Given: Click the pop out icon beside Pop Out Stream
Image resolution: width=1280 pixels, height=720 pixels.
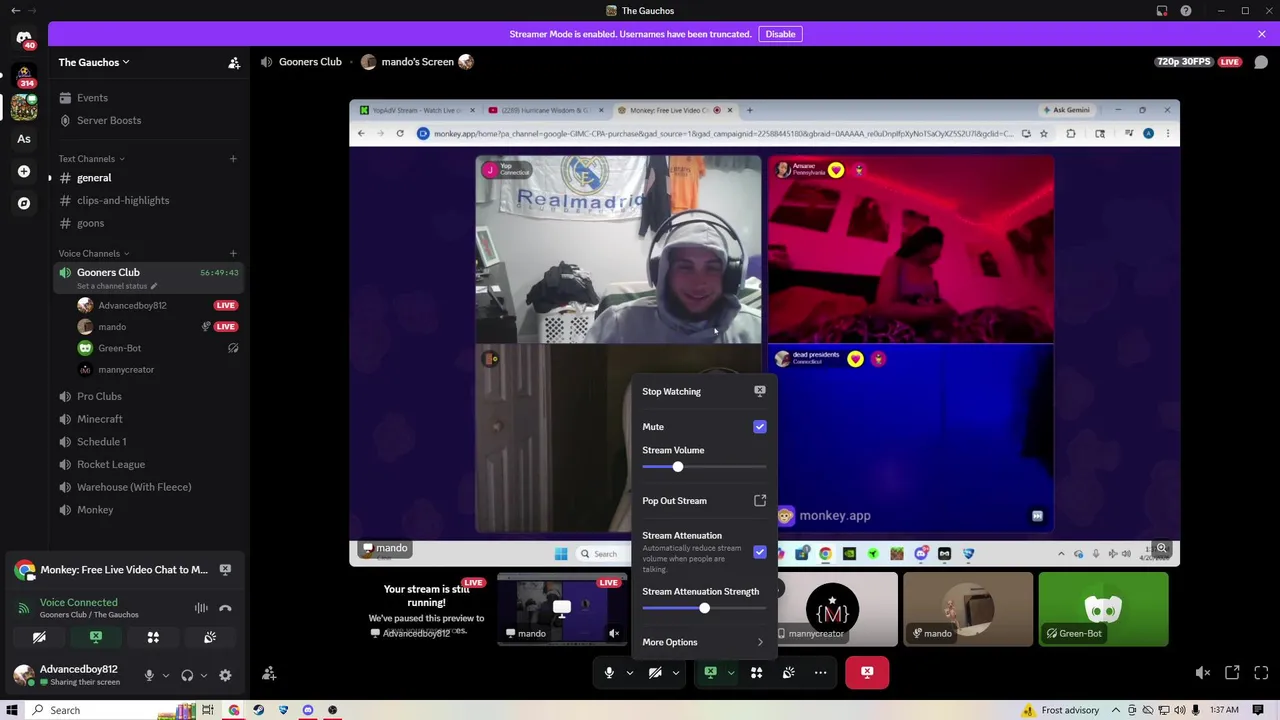Looking at the screenshot, I should pyautogui.click(x=760, y=500).
